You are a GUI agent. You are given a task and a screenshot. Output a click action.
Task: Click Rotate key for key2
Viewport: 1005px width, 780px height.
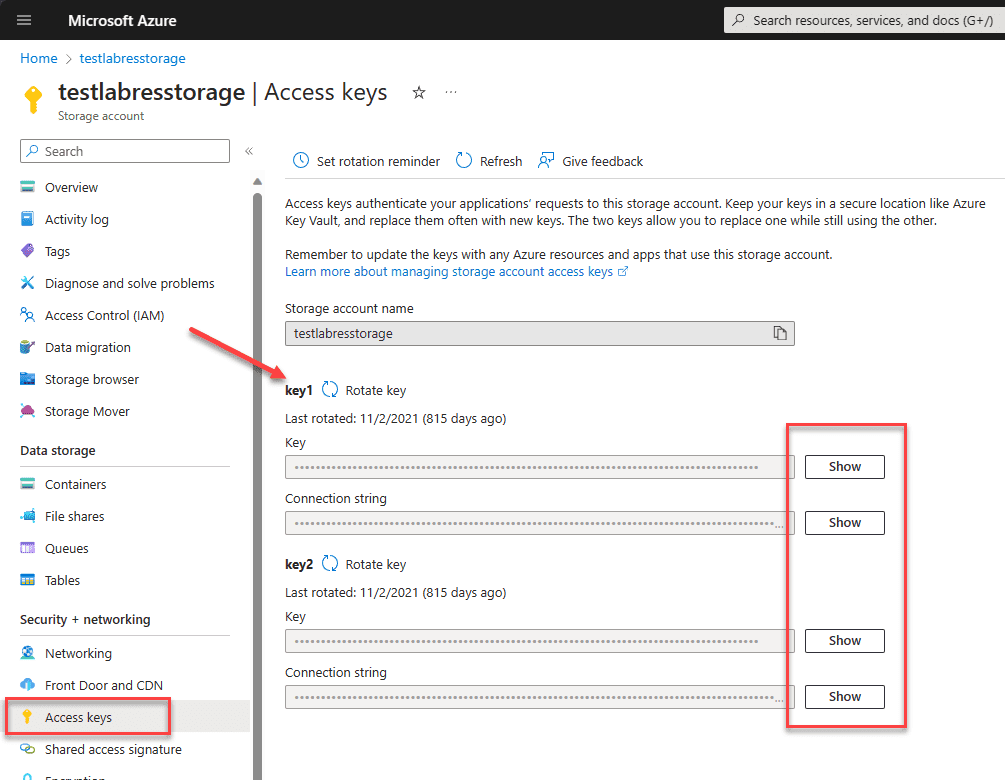tap(364, 564)
